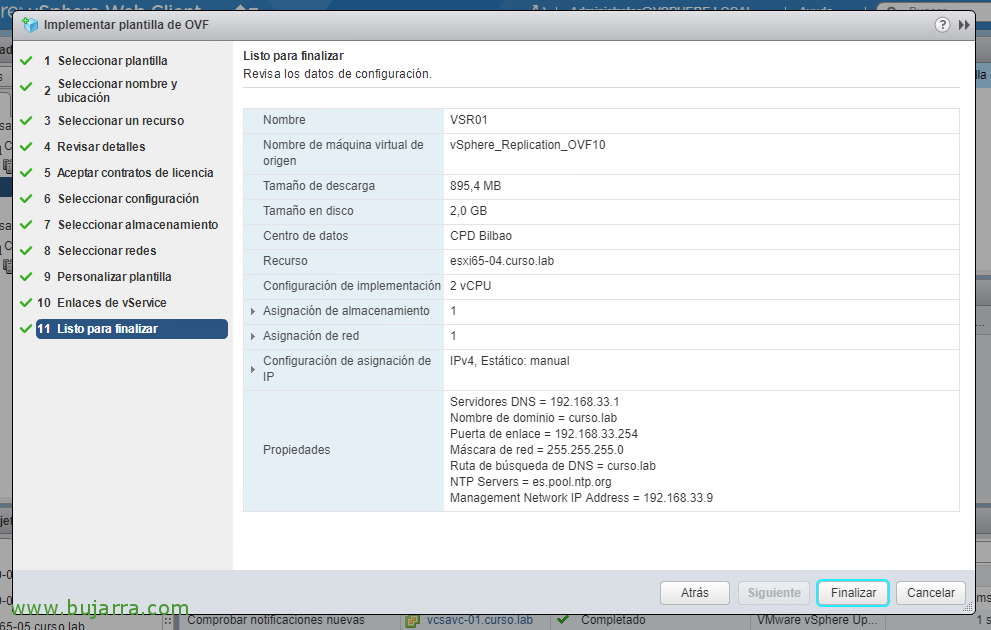This screenshot has width=991, height=630.
Task: Go to step 5 Aceptar contratos de licencia
Action: pyautogui.click(x=135, y=173)
